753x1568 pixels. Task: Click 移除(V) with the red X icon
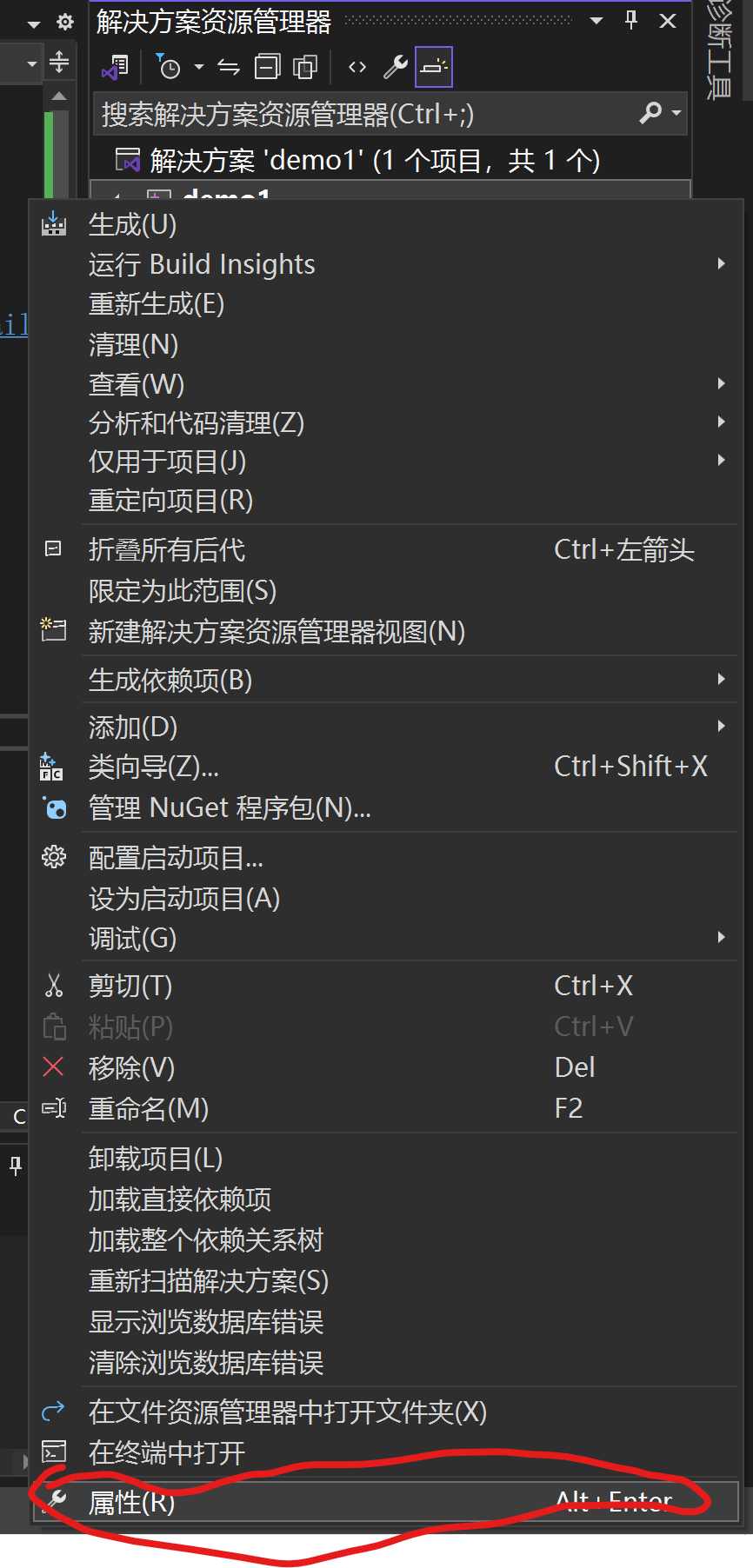pos(131,1067)
